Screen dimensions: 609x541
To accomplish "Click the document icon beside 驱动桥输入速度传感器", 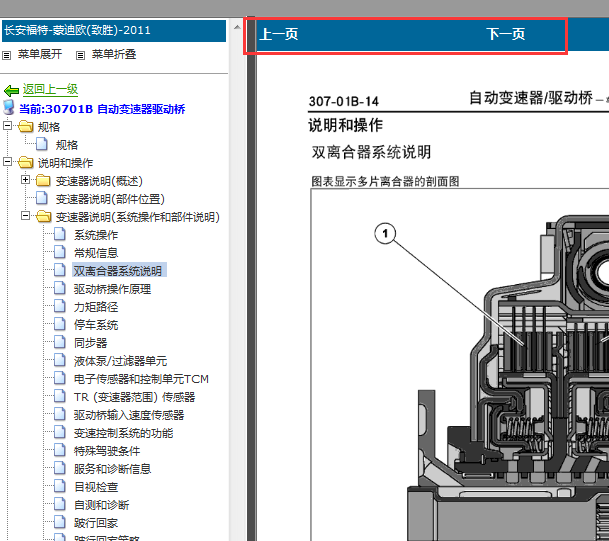I will point(59,414).
